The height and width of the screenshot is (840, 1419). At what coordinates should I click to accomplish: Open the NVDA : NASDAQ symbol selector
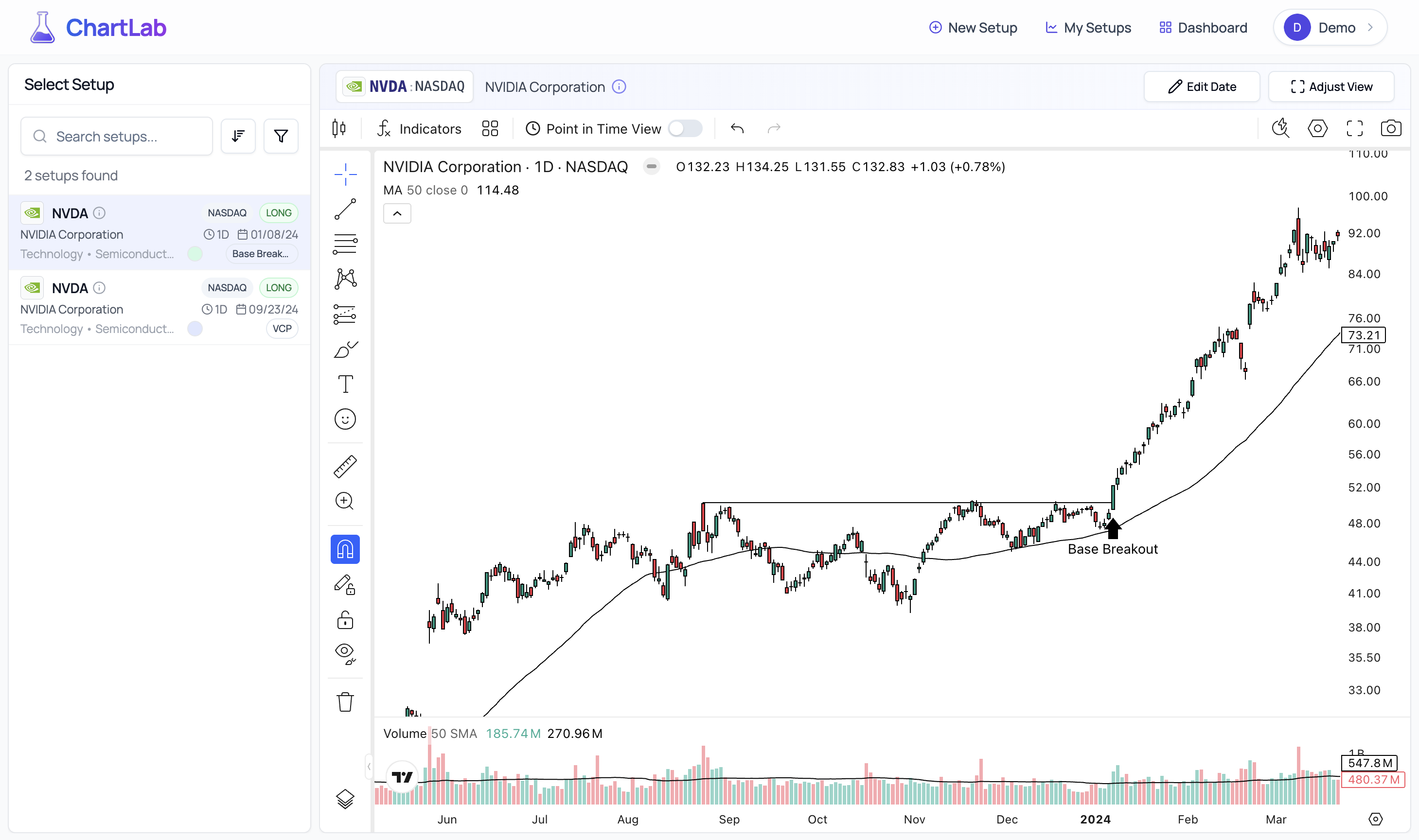point(405,87)
